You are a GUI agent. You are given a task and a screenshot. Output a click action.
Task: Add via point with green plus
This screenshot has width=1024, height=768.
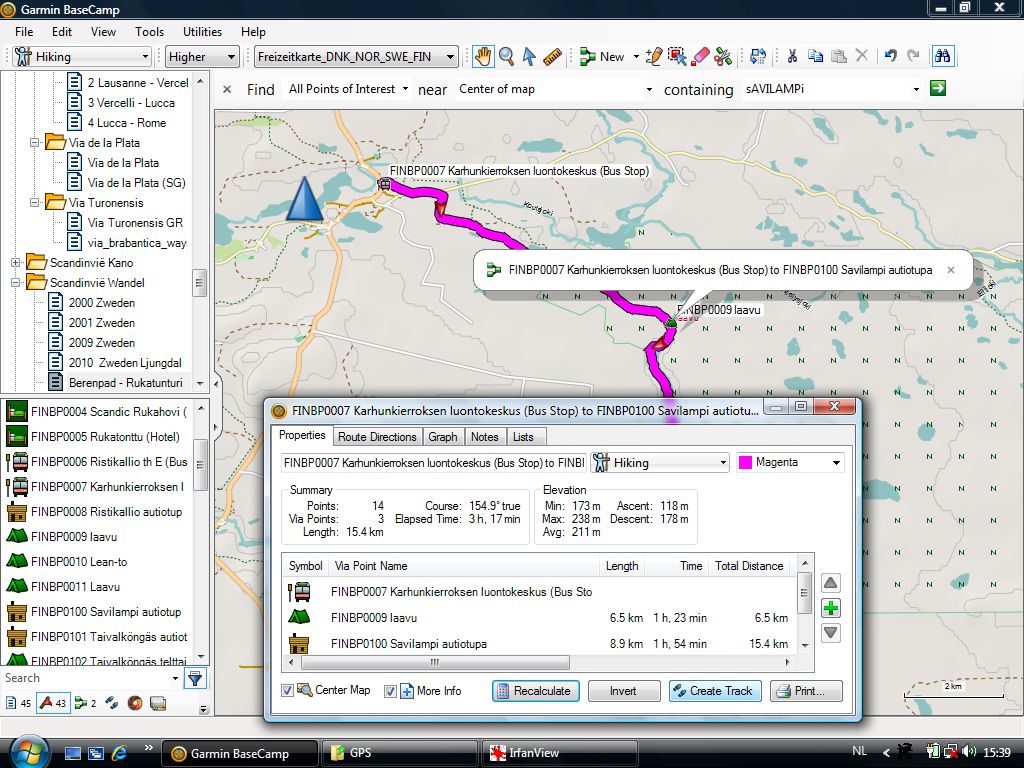point(830,608)
